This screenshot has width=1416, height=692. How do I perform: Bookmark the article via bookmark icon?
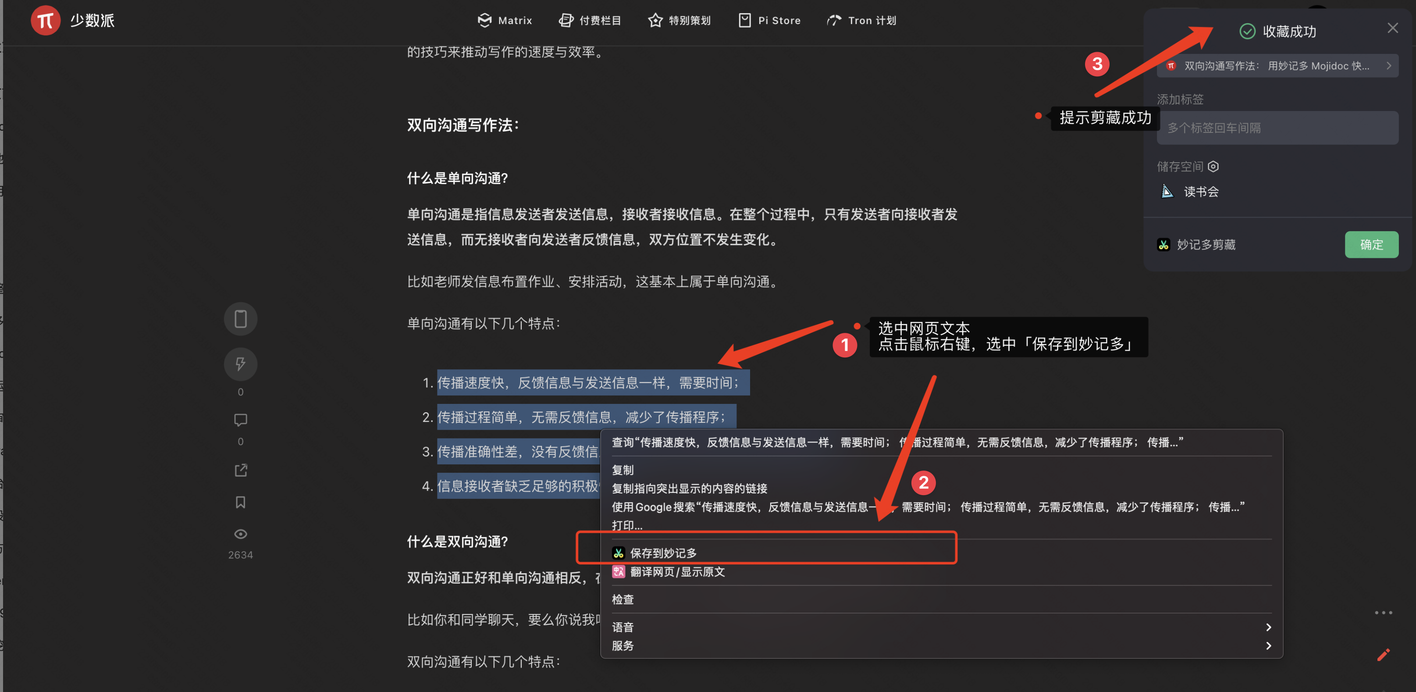click(x=241, y=502)
